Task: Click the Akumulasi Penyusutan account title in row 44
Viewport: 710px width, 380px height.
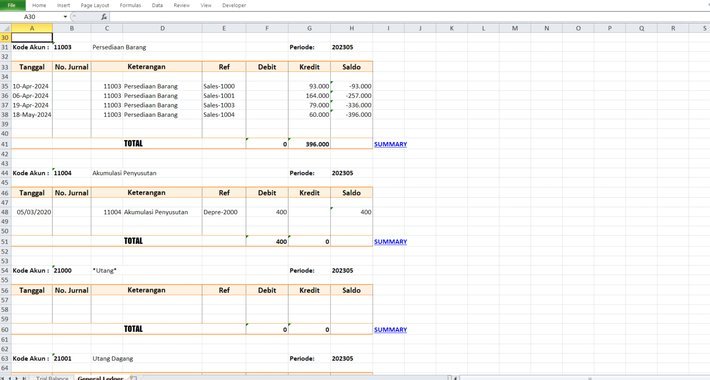Action: pyautogui.click(x=125, y=173)
